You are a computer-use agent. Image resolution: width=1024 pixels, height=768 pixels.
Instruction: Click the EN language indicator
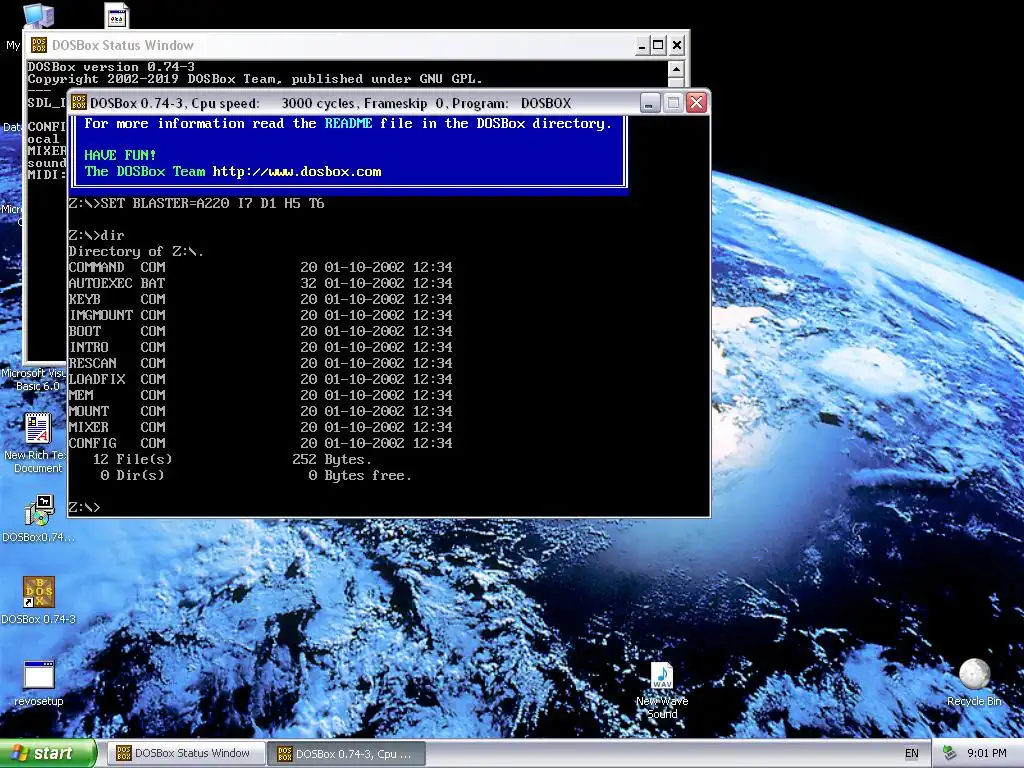(x=912, y=753)
